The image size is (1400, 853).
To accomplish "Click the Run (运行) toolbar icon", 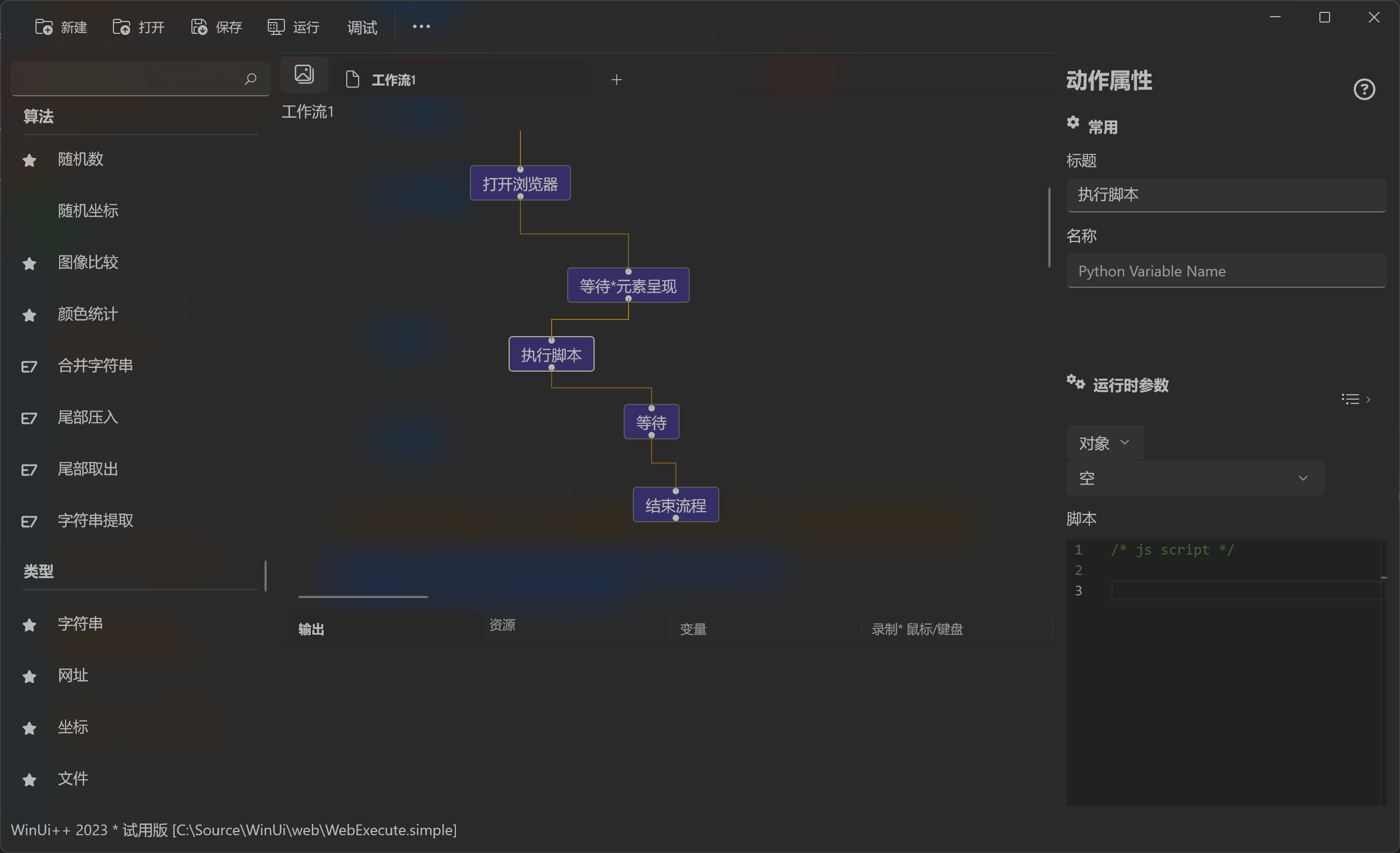I will coord(276,27).
